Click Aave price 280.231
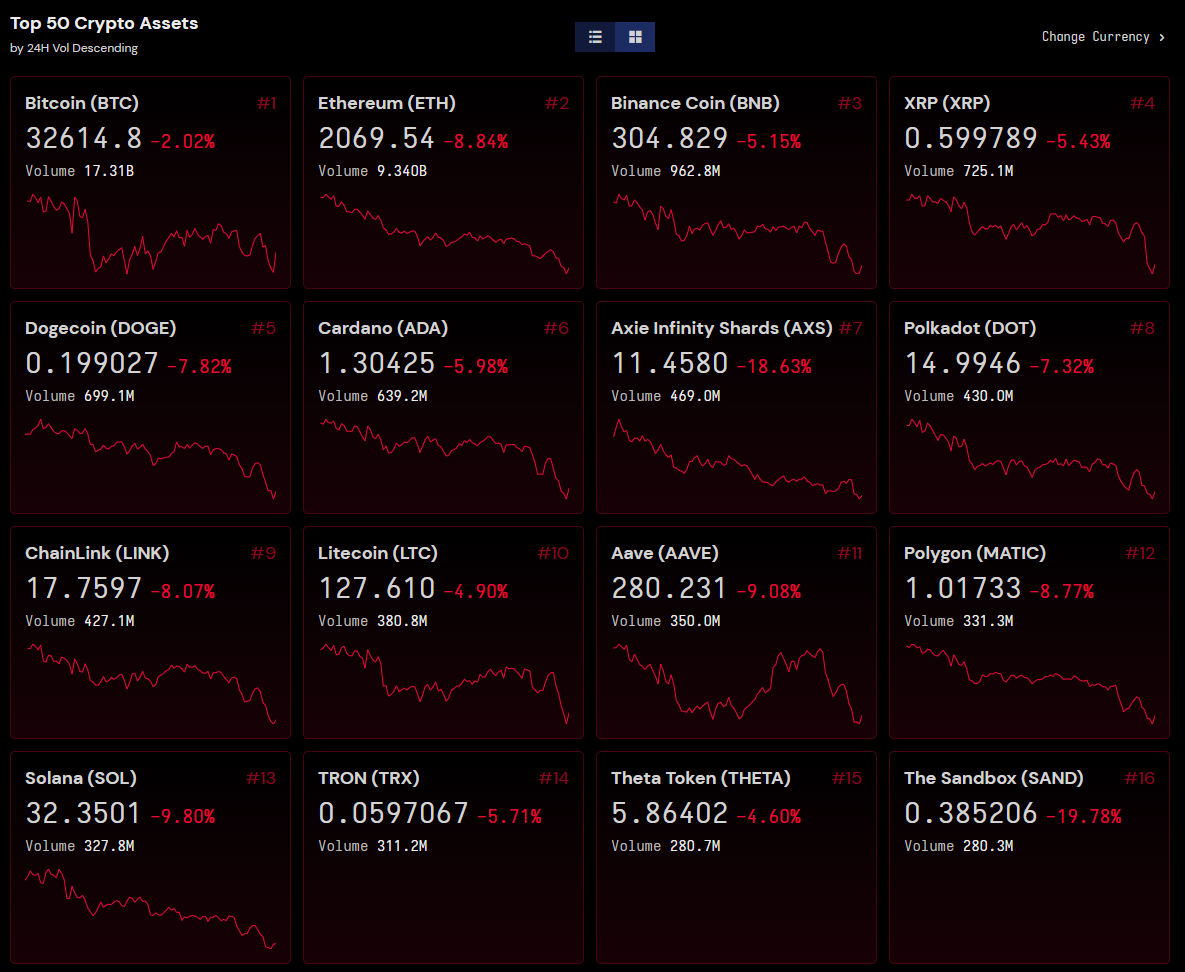Screen dimensions: 1185x972 point(670,589)
